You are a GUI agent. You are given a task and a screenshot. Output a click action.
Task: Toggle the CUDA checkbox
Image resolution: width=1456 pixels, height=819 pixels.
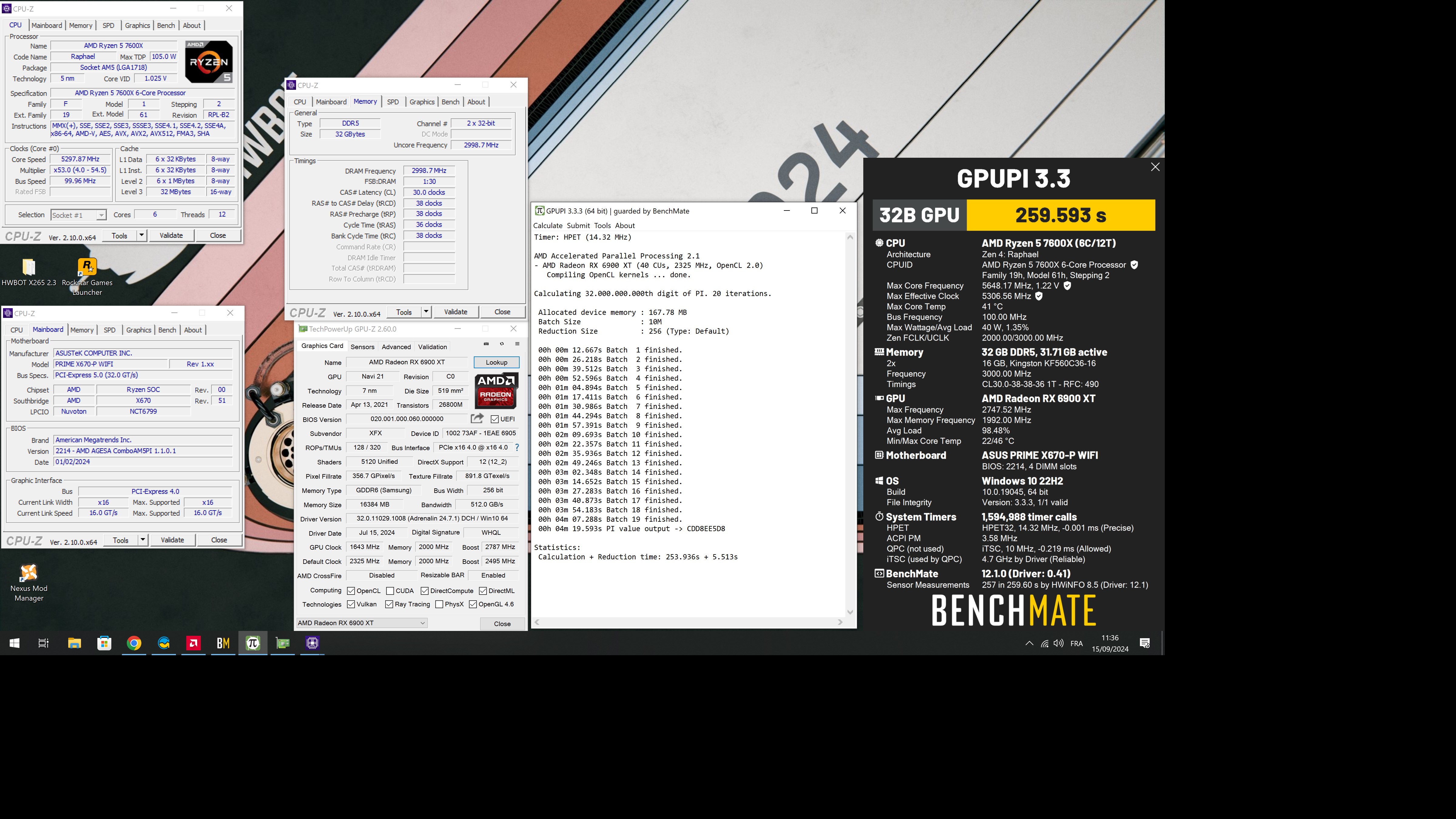point(390,591)
